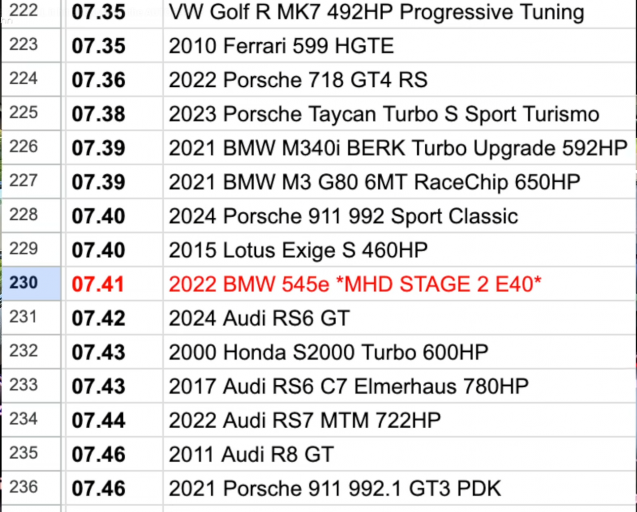The image size is (637, 512).
Task: Click cell 2010 Ferrari 599 HGTE
Action: tap(400, 45)
